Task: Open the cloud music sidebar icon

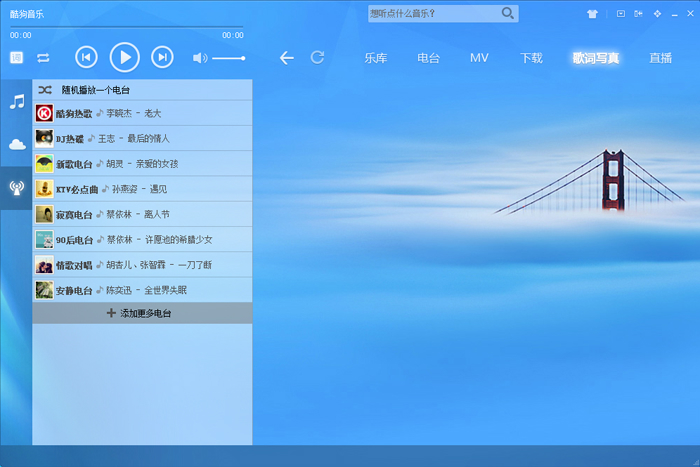Action: coord(17,144)
